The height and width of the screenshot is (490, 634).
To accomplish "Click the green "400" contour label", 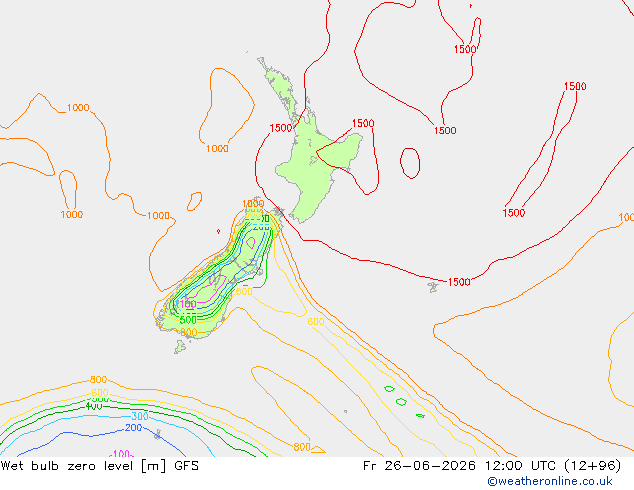I will click(x=94, y=406).
